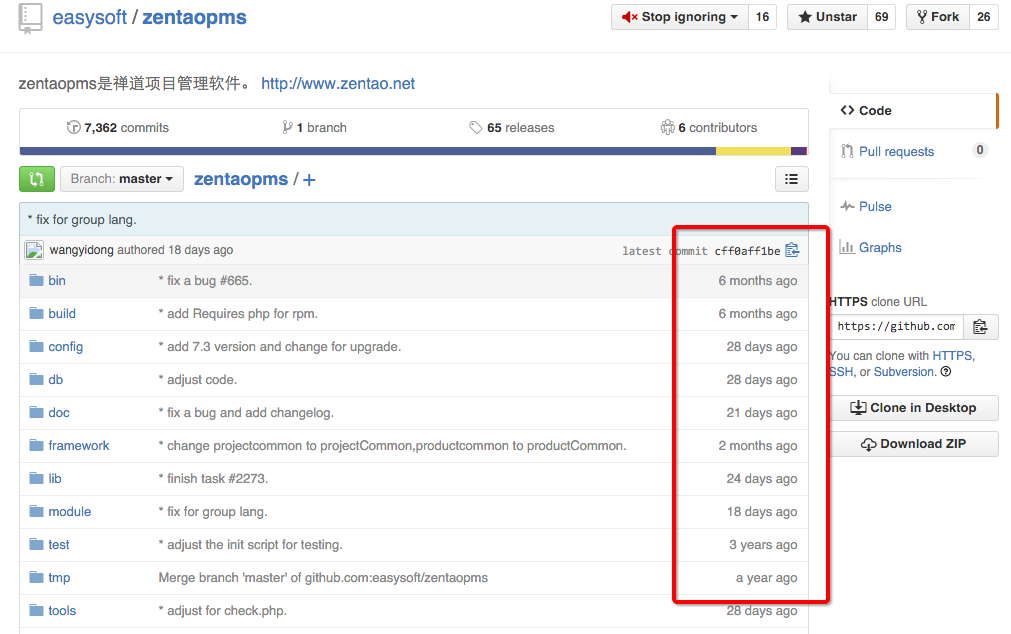
Task: Open the Stop ignoring watch dropdown
Action: coord(680,17)
